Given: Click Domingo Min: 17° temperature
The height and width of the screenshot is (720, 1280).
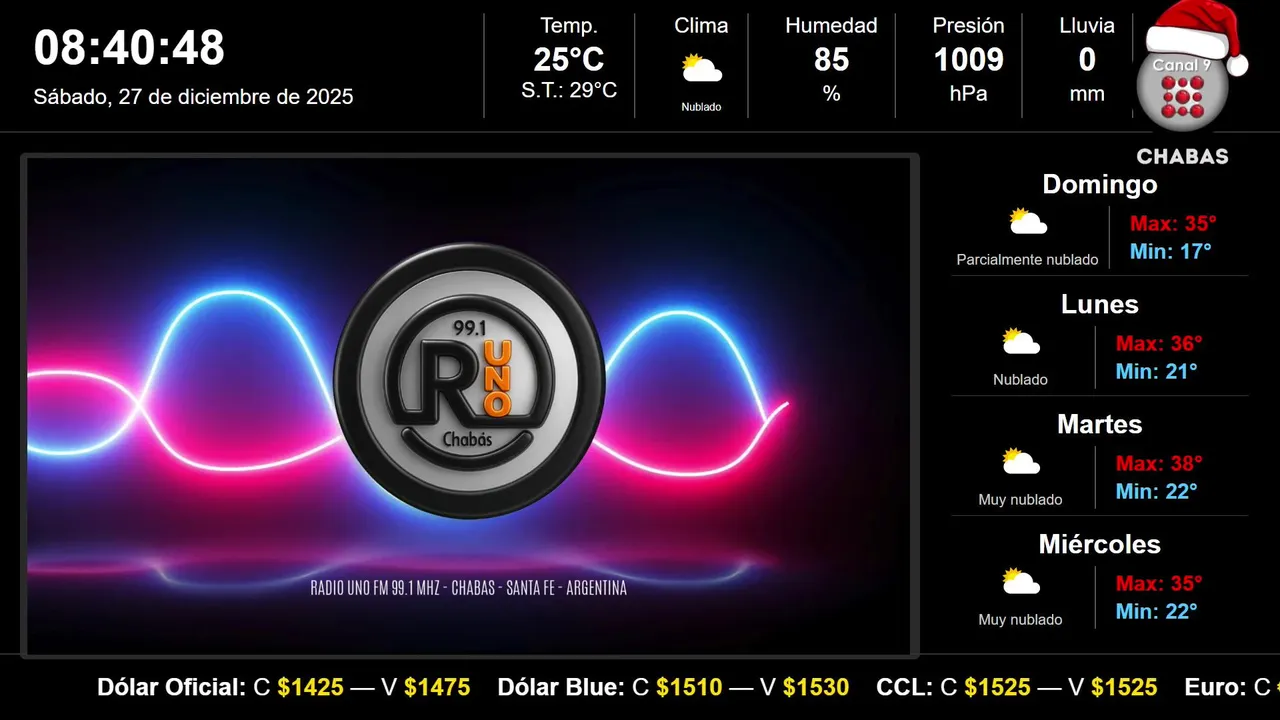Looking at the screenshot, I should (x=1170, y=252).
